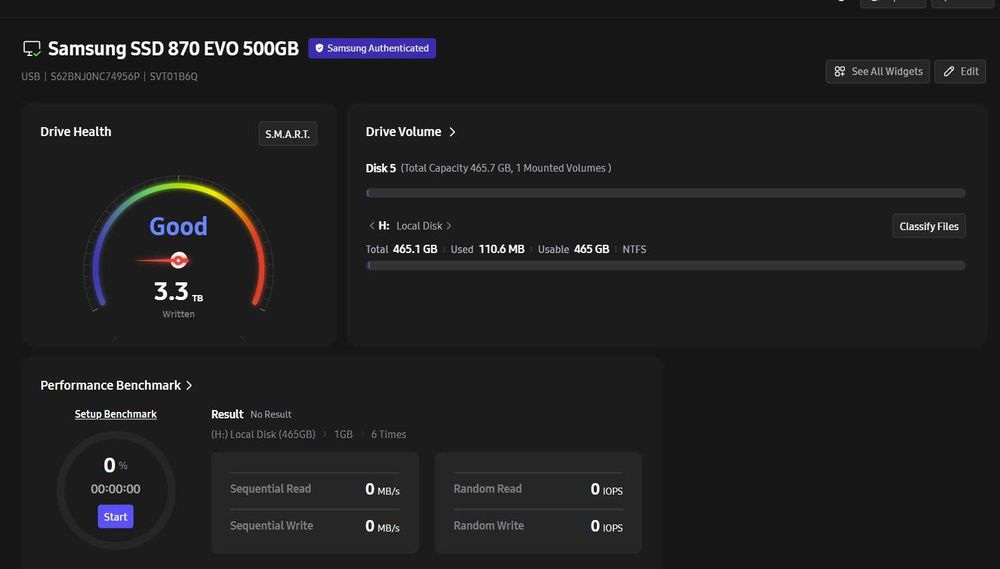The height and width of the screenshot is (569, 1000).
Task: Click the Random Write result row
Action: pyautogui.click(x=538, y=526)
